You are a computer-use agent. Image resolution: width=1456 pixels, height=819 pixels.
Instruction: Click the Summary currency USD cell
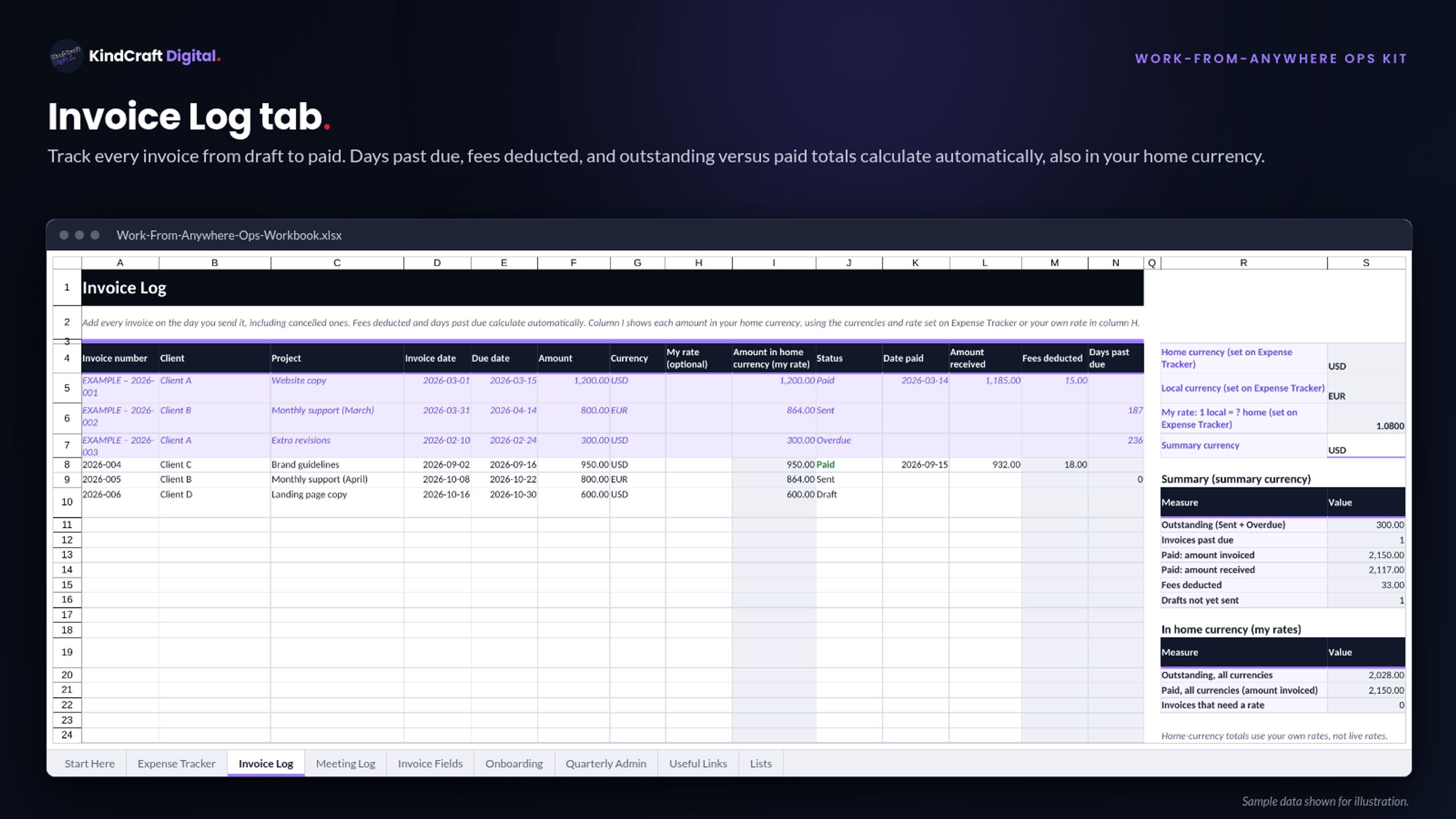pos(1366,446)
